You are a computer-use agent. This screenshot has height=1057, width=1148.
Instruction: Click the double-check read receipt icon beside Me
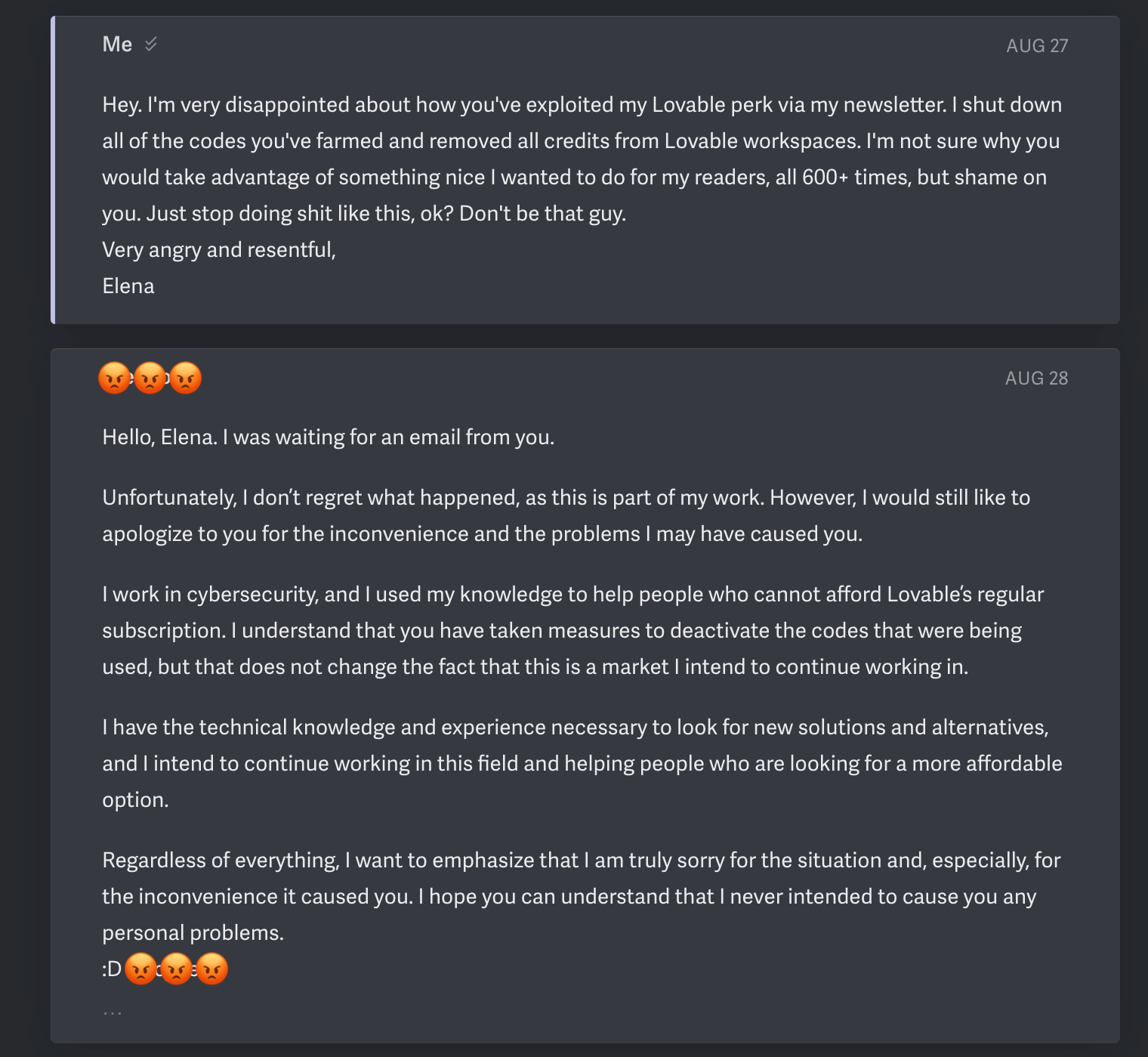(x=151, y=44)
